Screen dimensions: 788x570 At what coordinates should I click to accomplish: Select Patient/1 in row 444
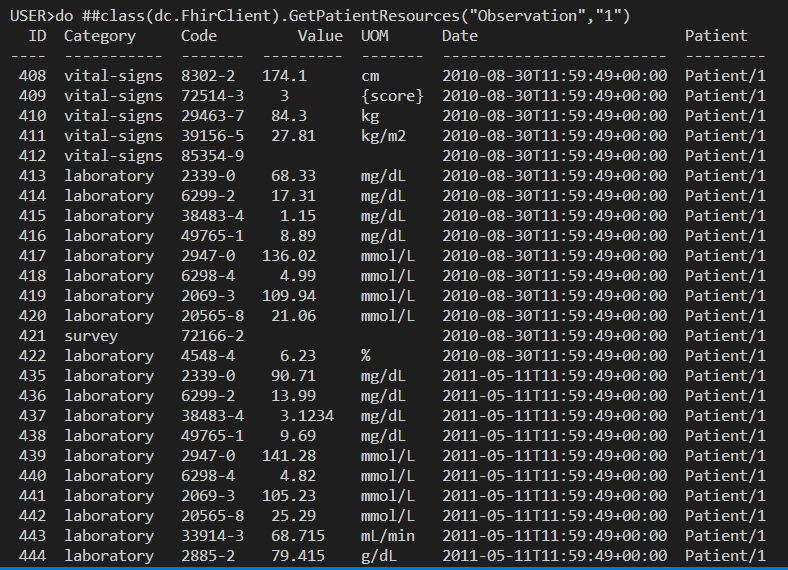725,556
